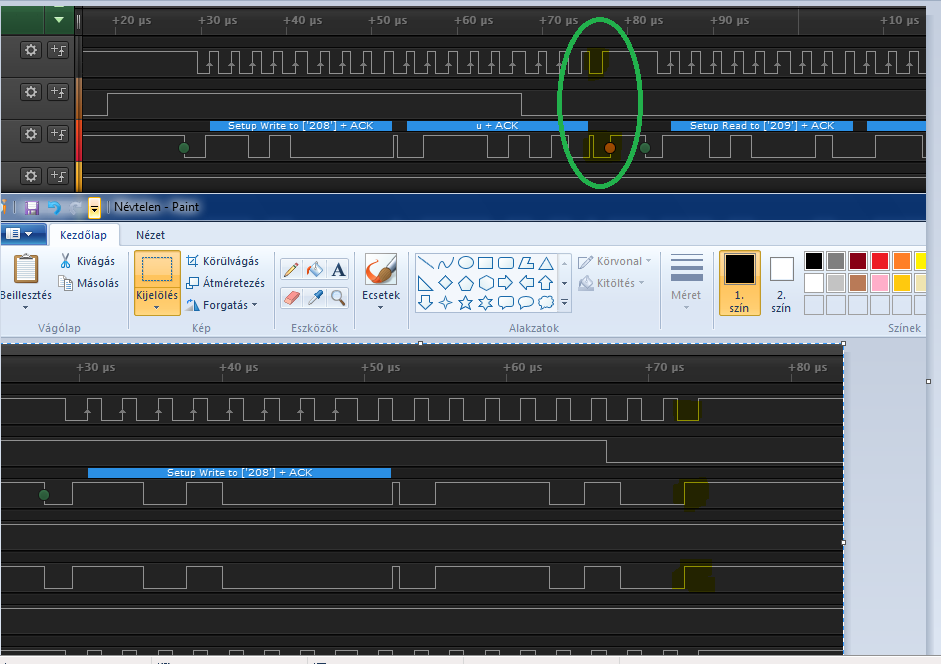This screenshot has width=941, height=664.
Task: Toggle edge trigger on red analyzer channel
Action: click(58, 134)
